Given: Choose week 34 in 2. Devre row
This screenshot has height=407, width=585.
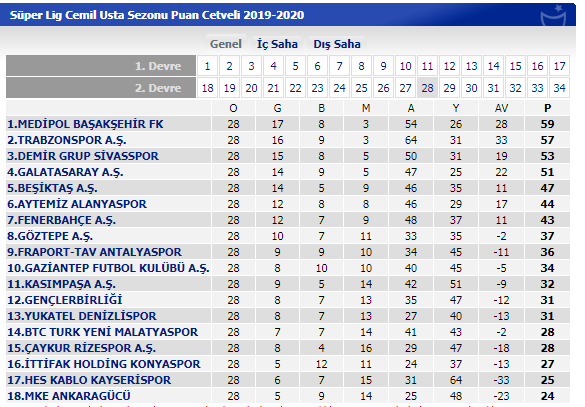Looking at the screenshot, I should click(x=559, y=88).
